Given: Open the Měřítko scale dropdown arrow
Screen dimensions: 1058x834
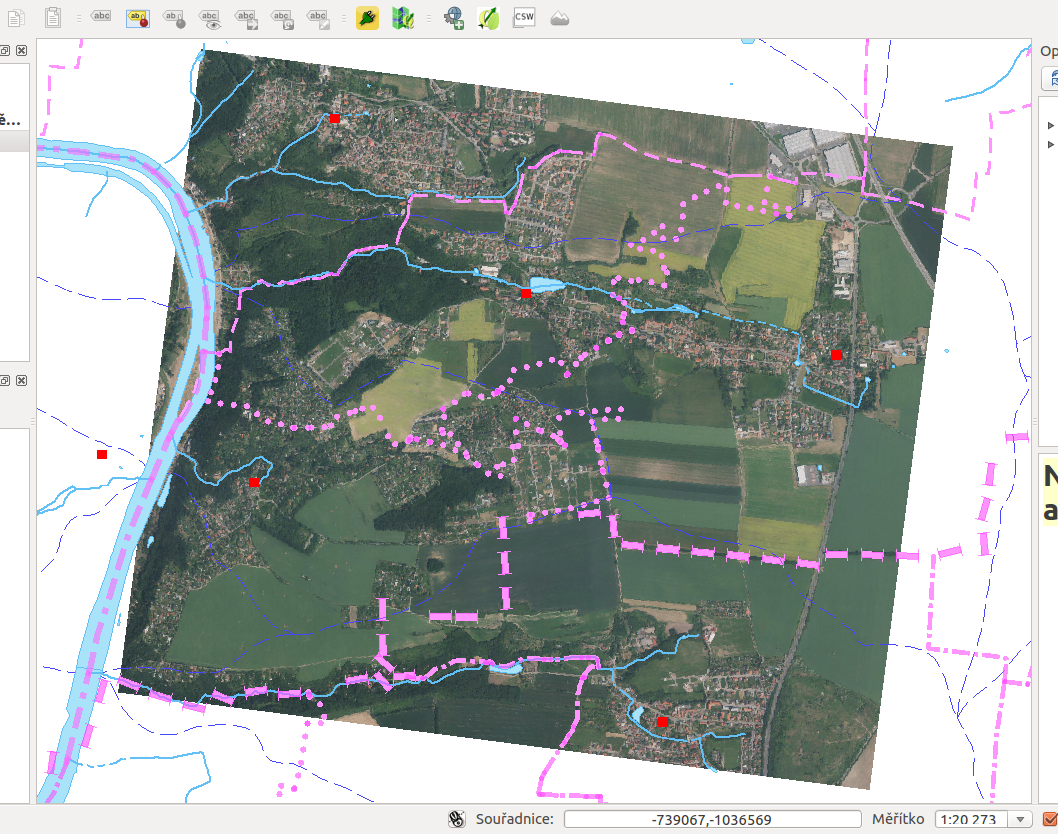Looking at the screenshot, I should click(1020, 819).
